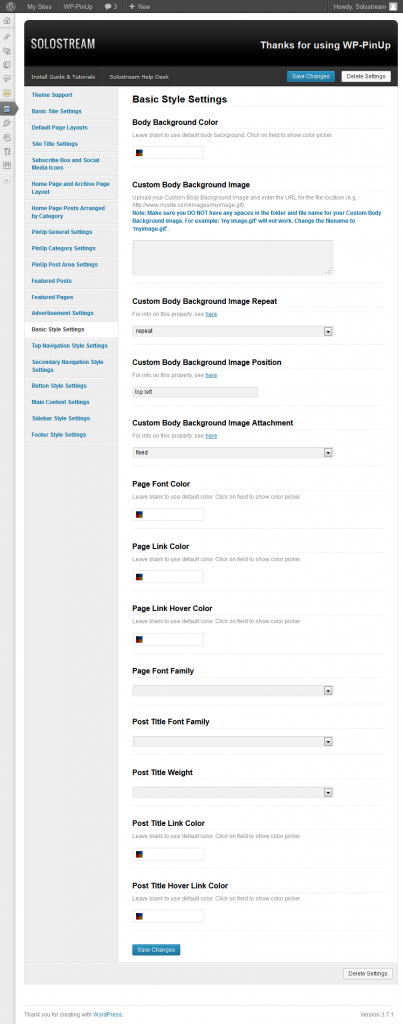
Task: Click Install Guide & Tutorials link
Action: tap(63, 76)
